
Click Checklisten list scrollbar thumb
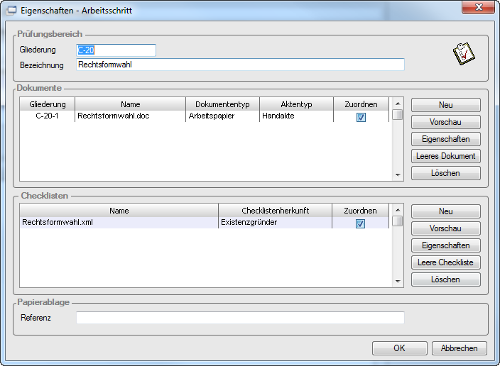point(397,221)
